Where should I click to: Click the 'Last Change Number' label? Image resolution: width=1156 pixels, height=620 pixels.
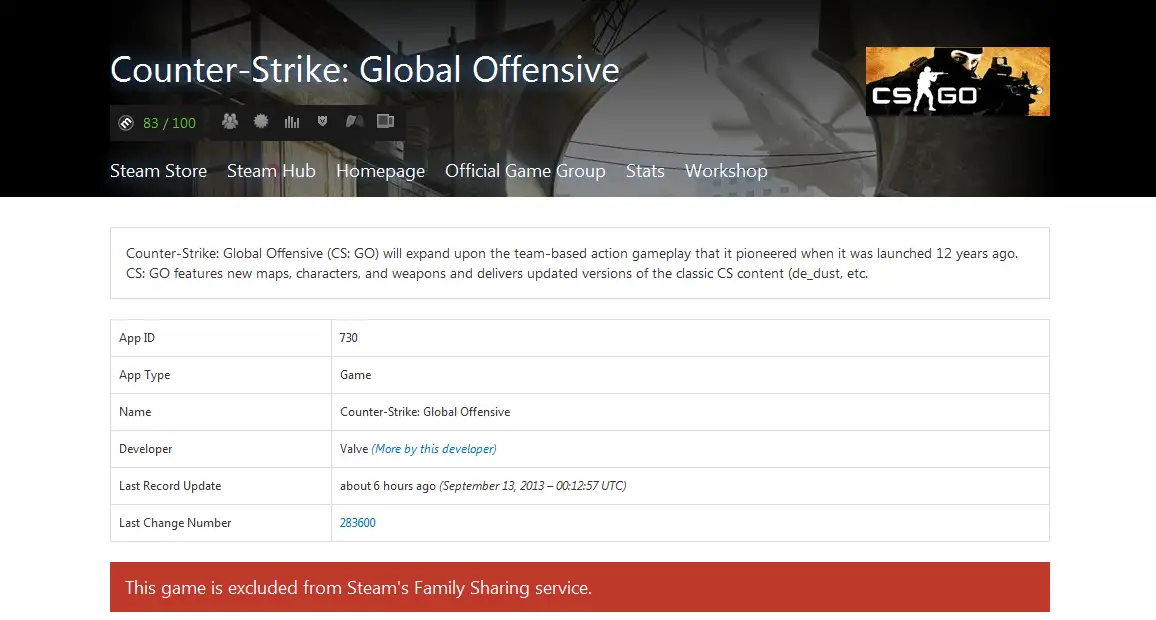(175, 523)
